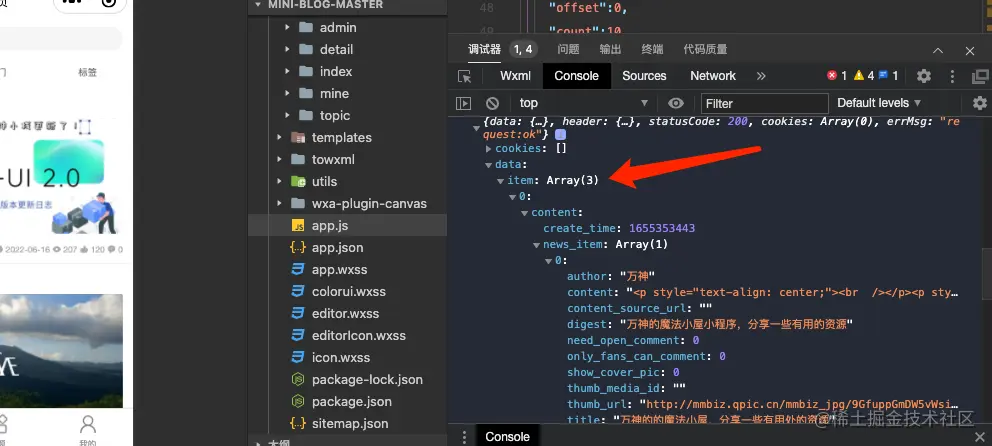Screen dimensions: 992x446
Task: Toggle the console sidebar panel icon
Action: 464,103
